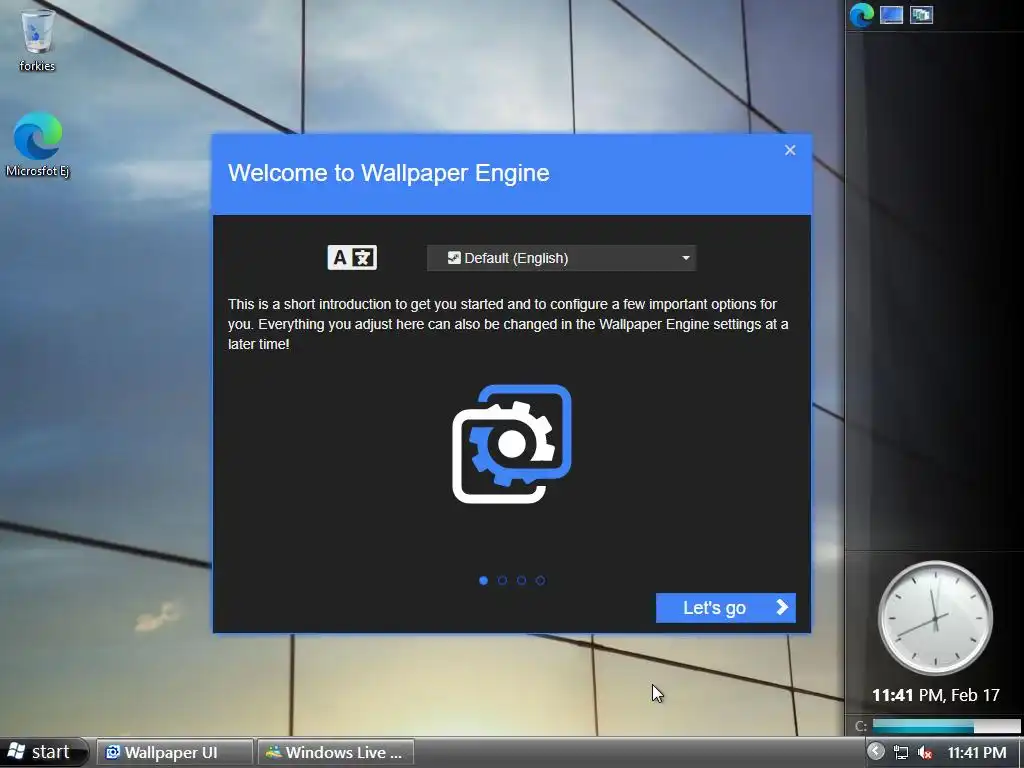
Task: Click the muted volume tray icon
Action: tap(924, 752)
